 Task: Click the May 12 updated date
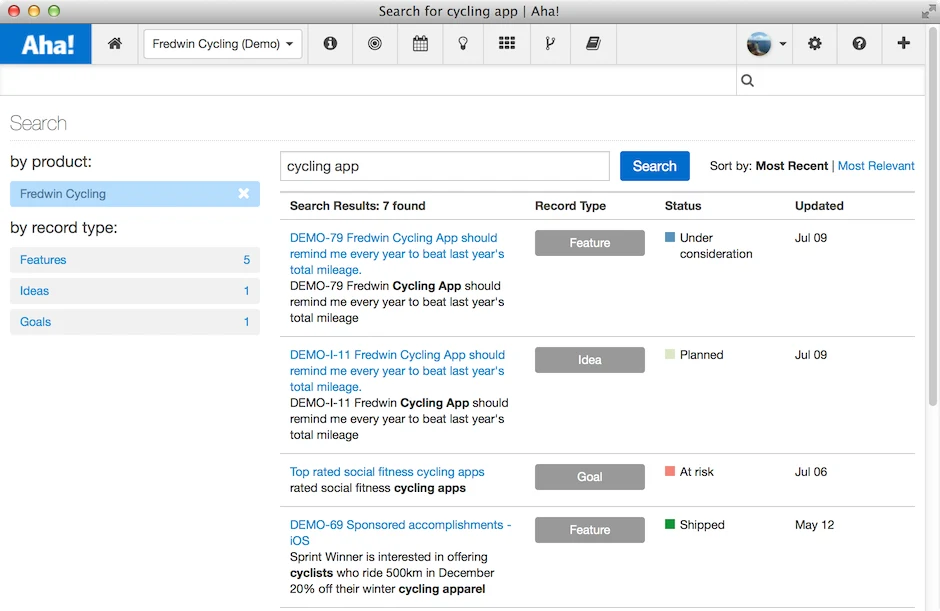pos(814,525)
